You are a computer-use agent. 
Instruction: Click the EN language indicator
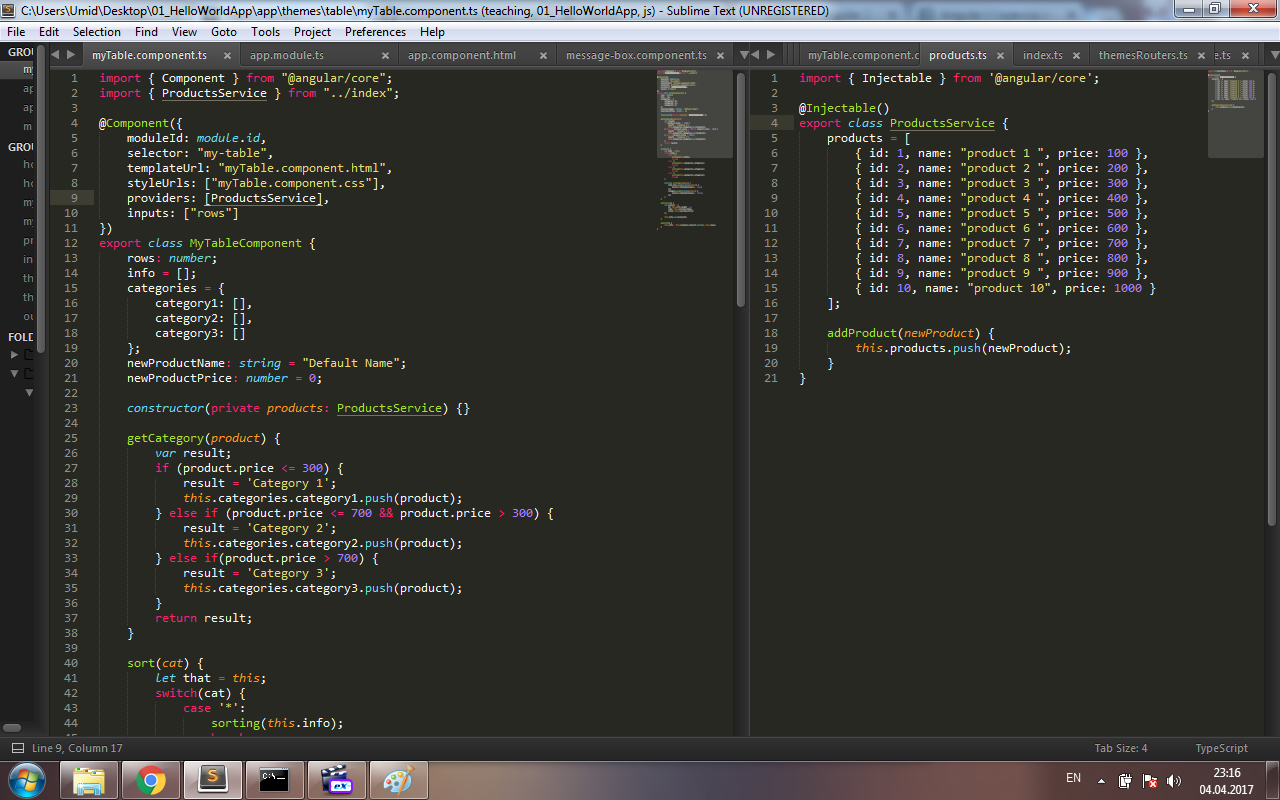(x=1073, y=778)
